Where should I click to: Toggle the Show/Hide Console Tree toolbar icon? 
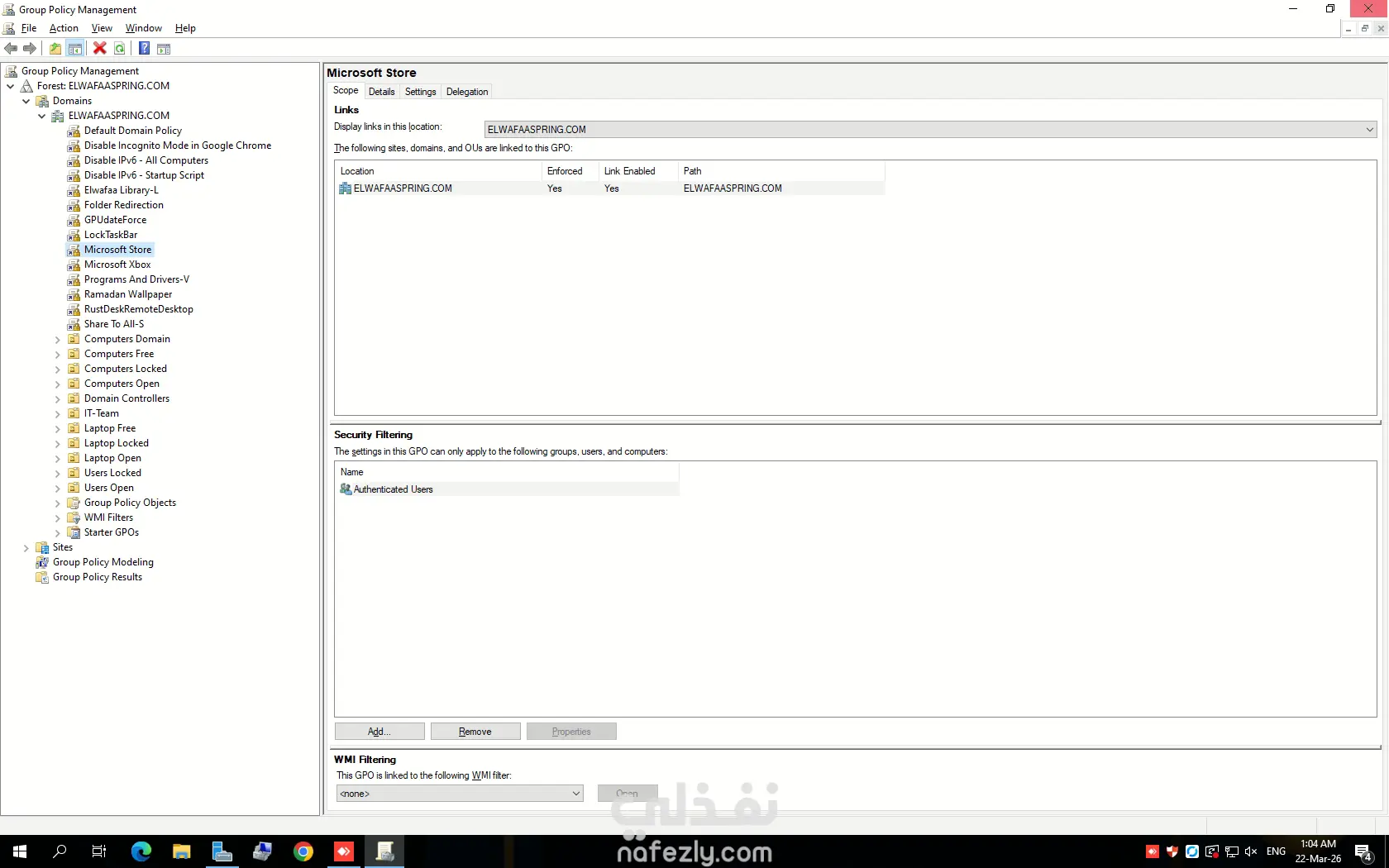point(75,49)
